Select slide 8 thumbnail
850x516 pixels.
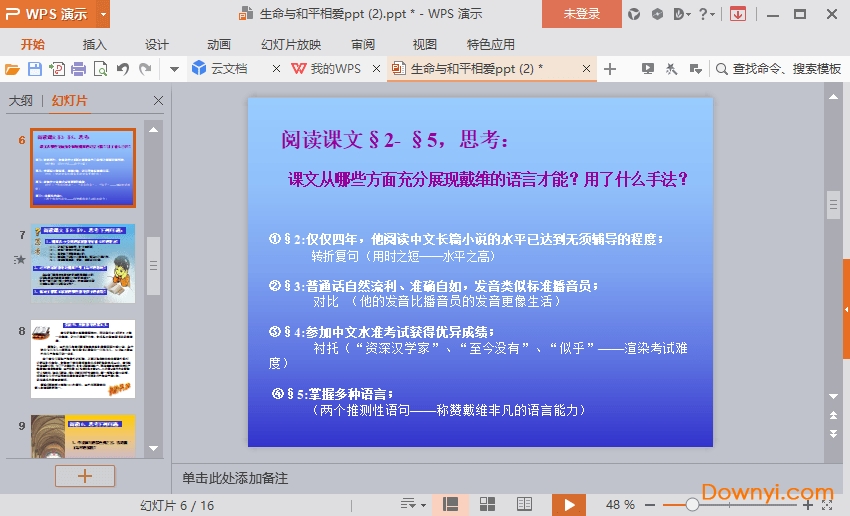coord(83,359)
